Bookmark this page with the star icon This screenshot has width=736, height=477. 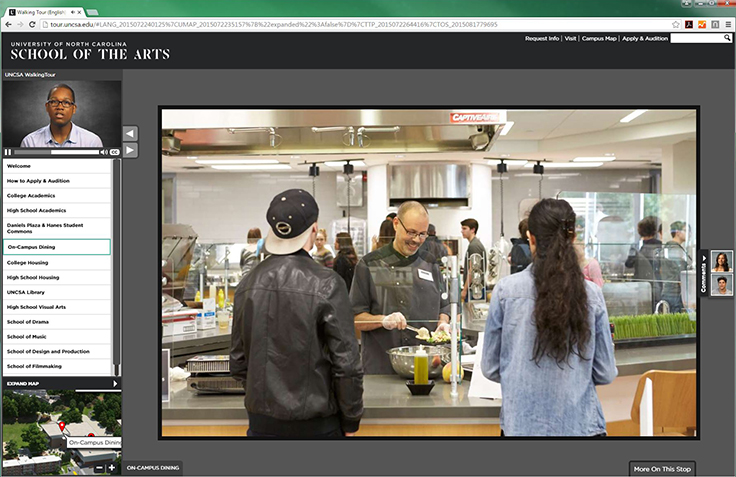(x=676, y=24)
